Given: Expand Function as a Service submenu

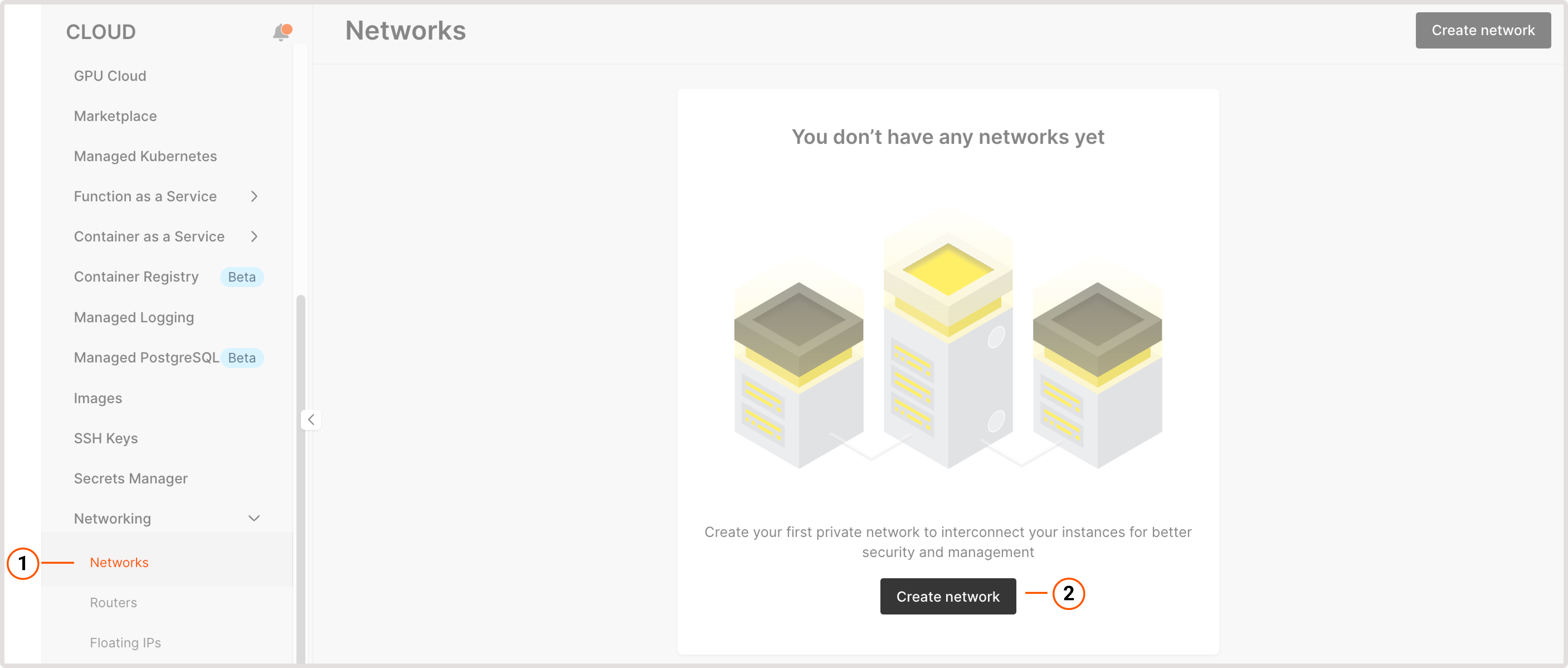Looking at the screenshot, I should [x=255, y=196].
